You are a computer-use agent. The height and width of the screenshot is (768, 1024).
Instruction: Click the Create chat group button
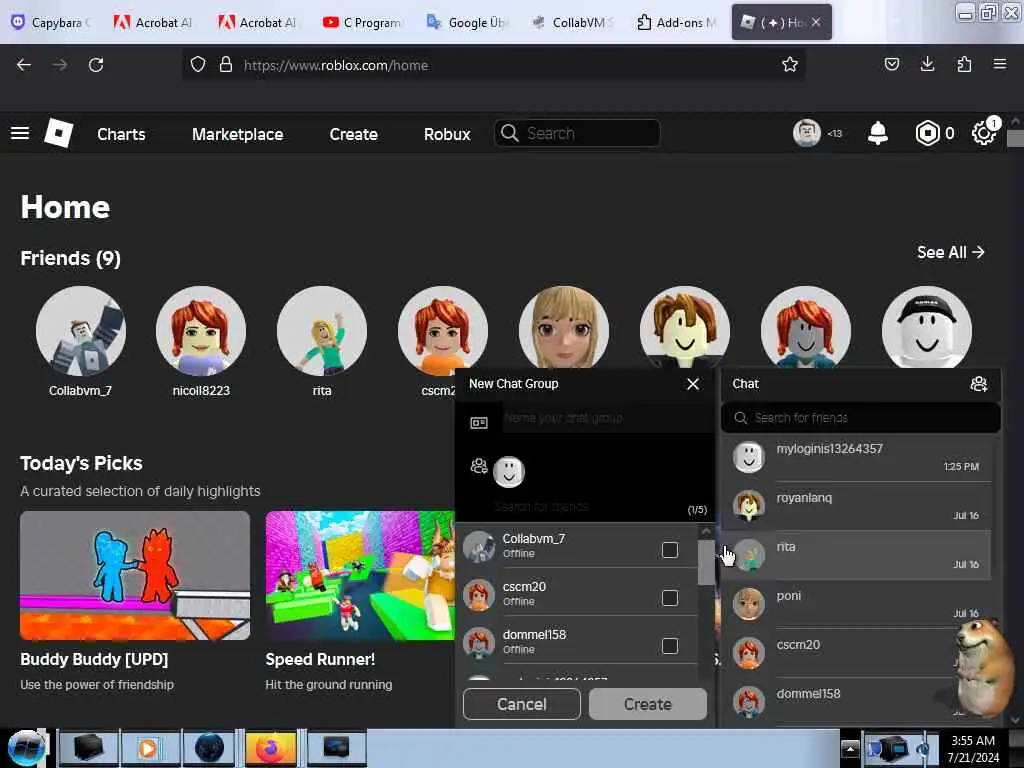click(x=647, y=704)
